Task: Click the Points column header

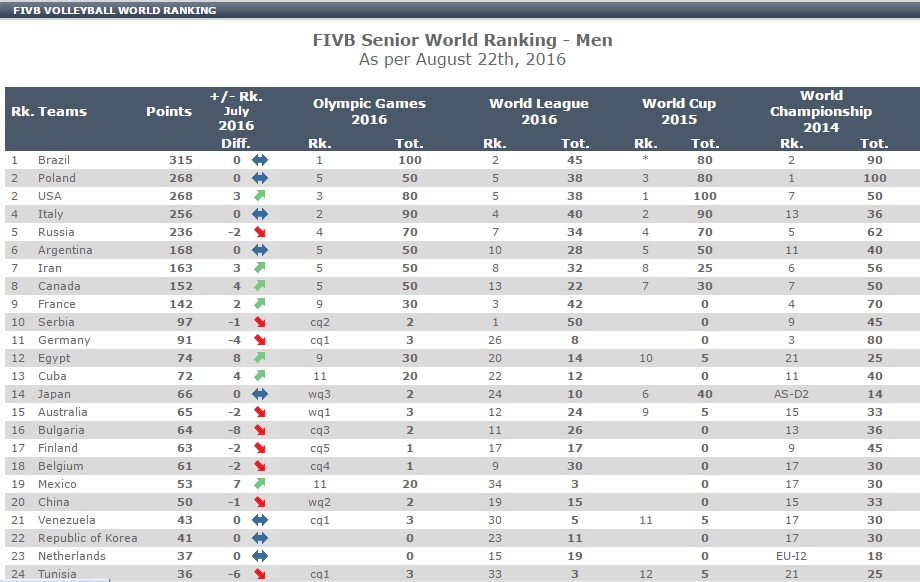Action: tap(169, 111)
